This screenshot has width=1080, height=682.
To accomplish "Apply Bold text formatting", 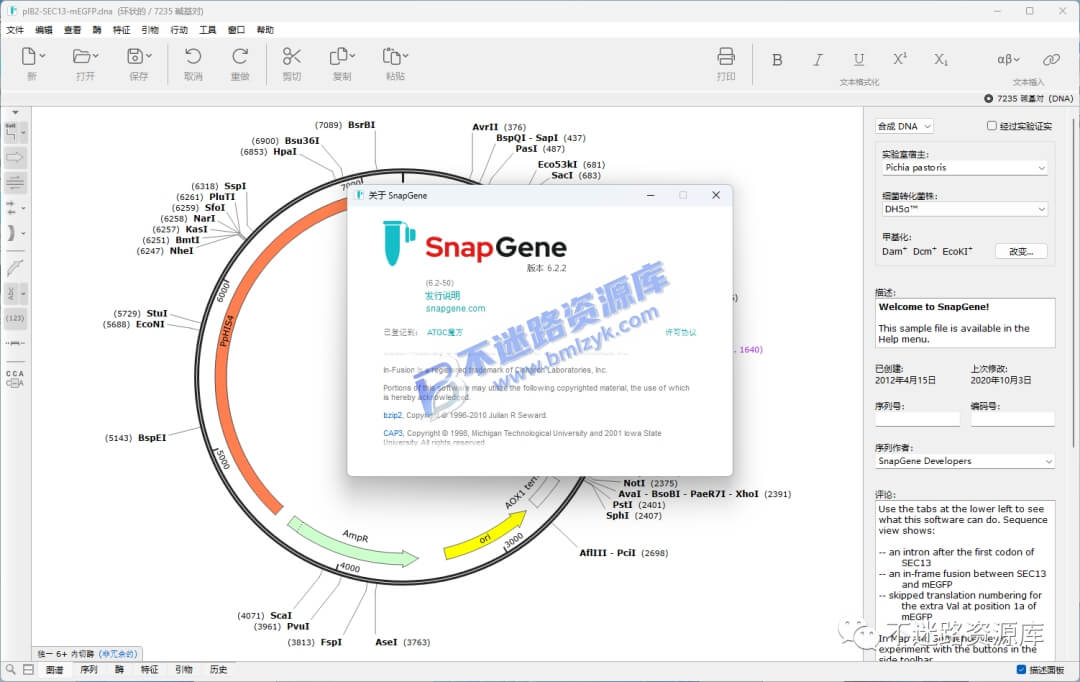I will click(777, 60).
